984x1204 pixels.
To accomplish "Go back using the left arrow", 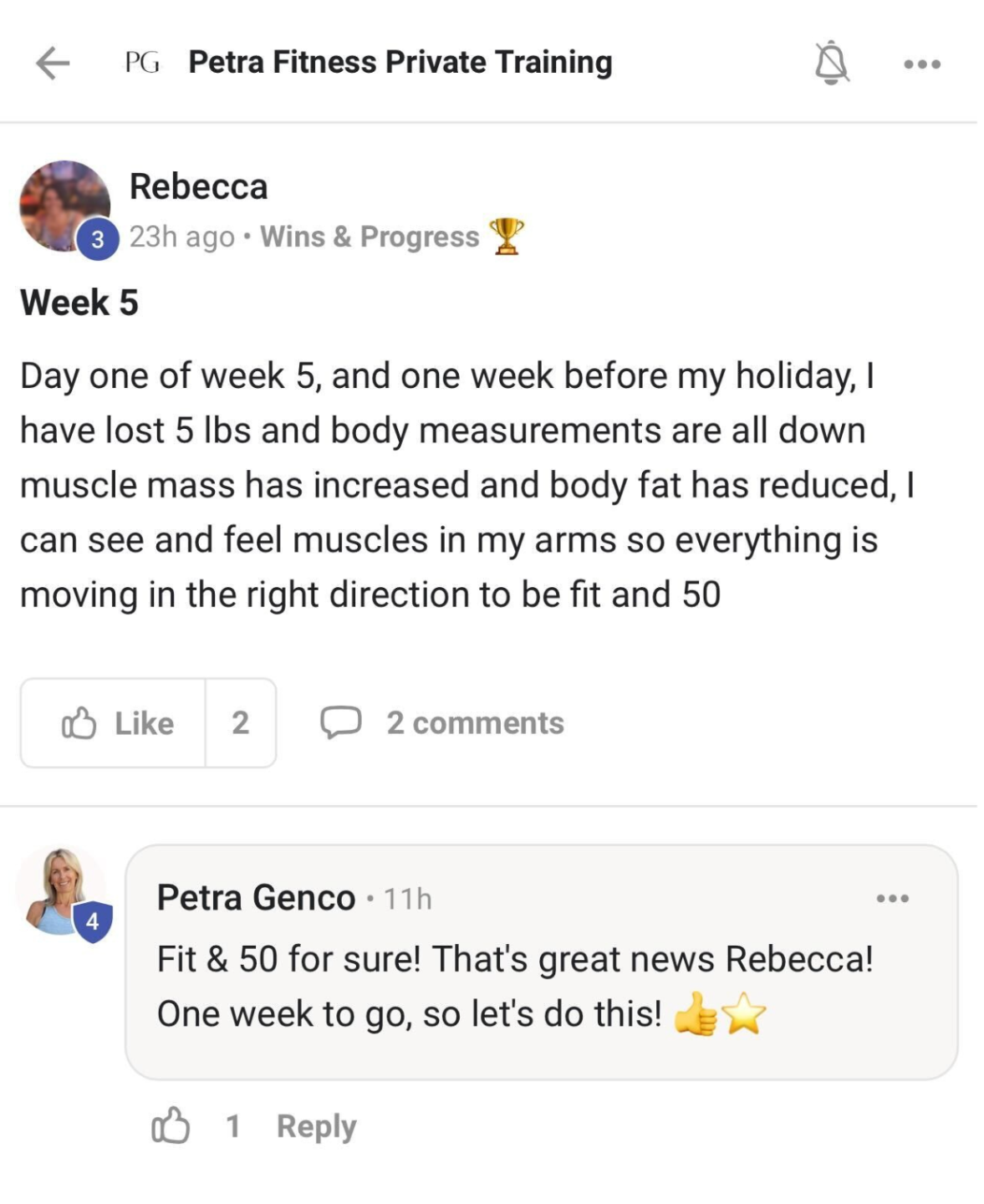I will (x=53, y=63).
